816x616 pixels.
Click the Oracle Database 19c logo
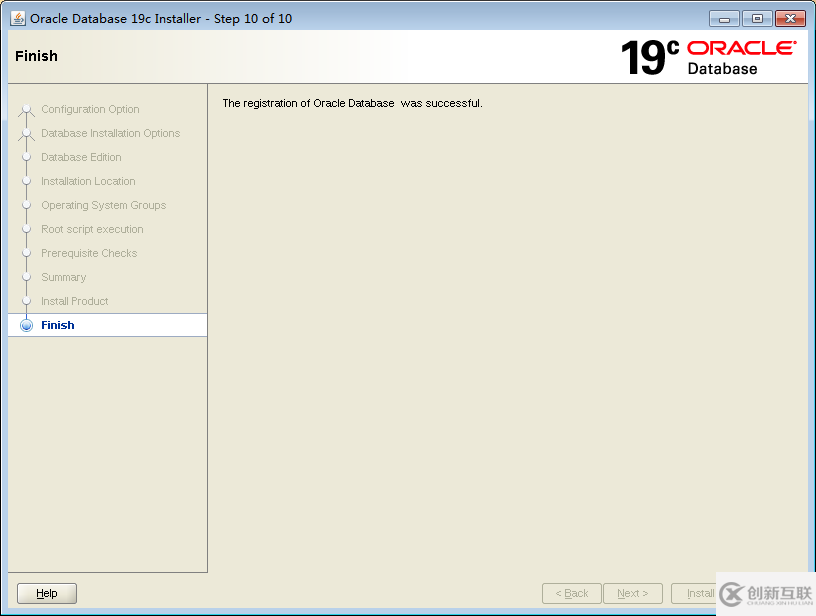pos(708,57)
